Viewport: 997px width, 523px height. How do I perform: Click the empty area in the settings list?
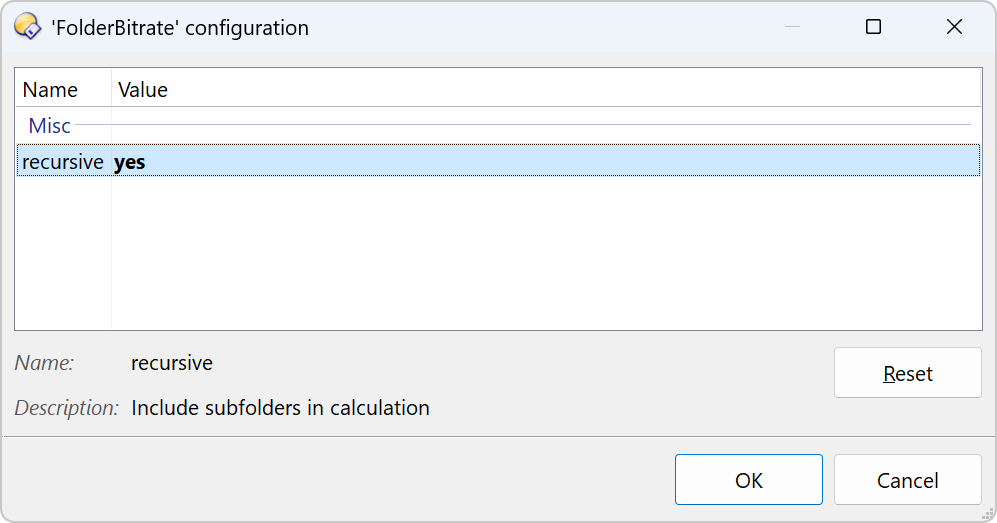click(x=546, y=253)
